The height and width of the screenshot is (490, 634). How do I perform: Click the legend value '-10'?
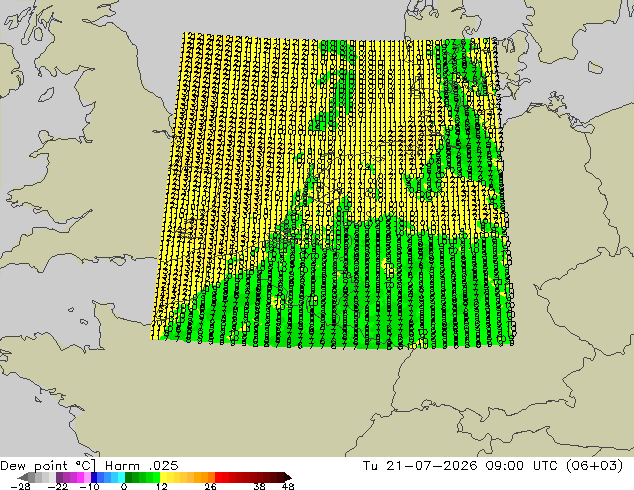tap(90, 486)
